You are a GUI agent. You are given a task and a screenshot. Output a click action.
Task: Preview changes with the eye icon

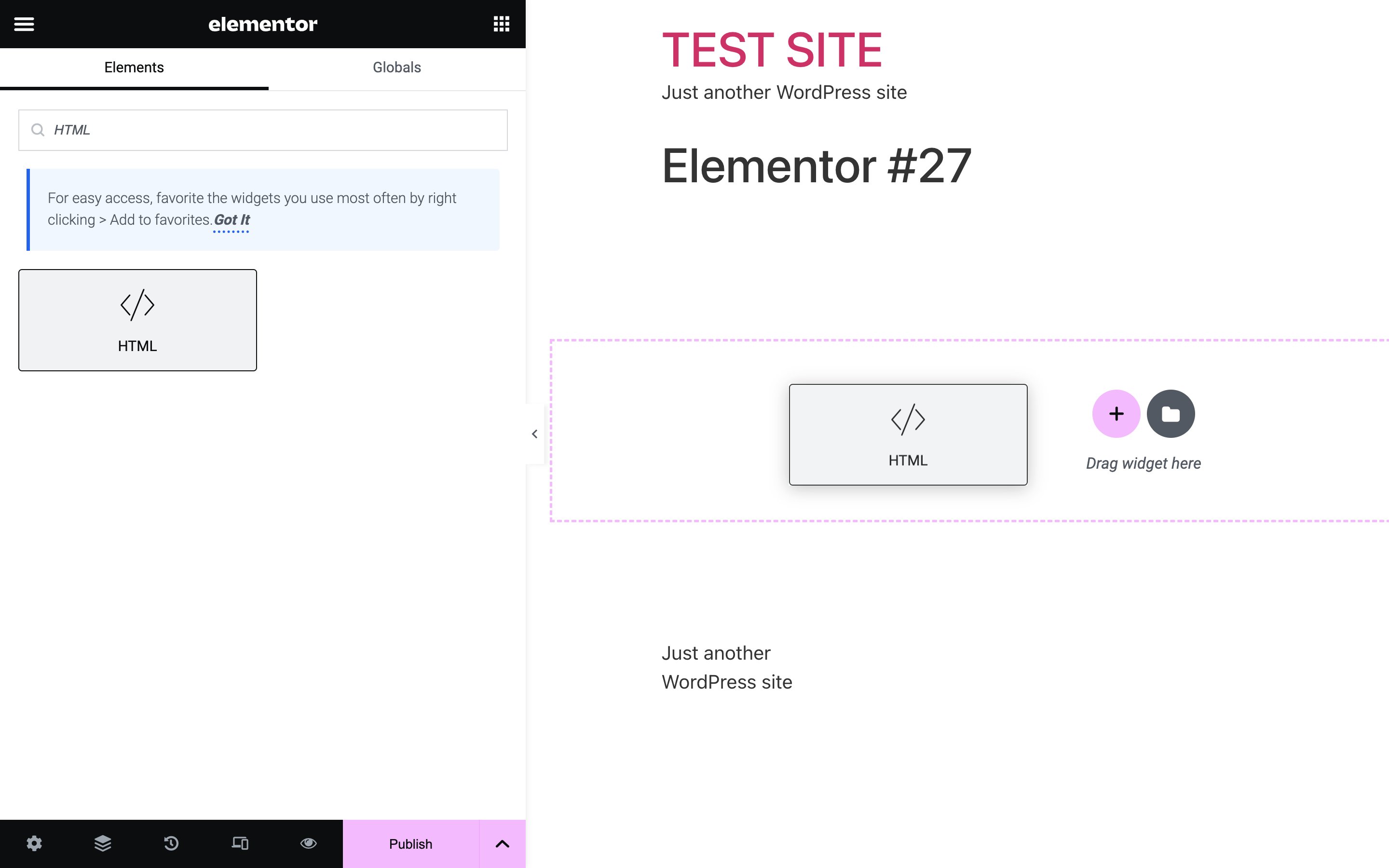click(308, 843)
